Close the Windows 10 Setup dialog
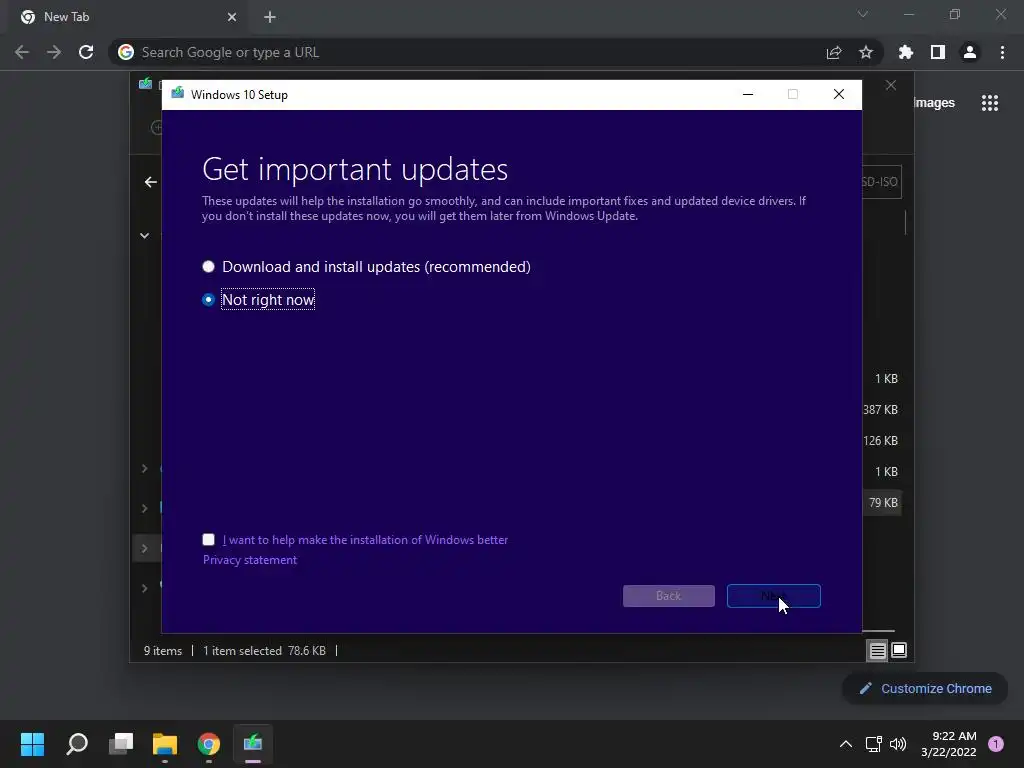 (839, 94)
